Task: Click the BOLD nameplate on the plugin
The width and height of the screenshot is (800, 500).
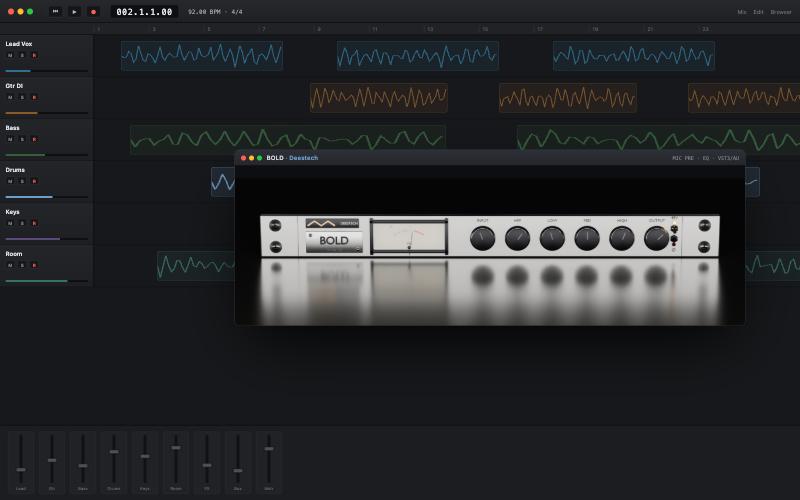Action: pyautogui.click(x=334, y=241)
